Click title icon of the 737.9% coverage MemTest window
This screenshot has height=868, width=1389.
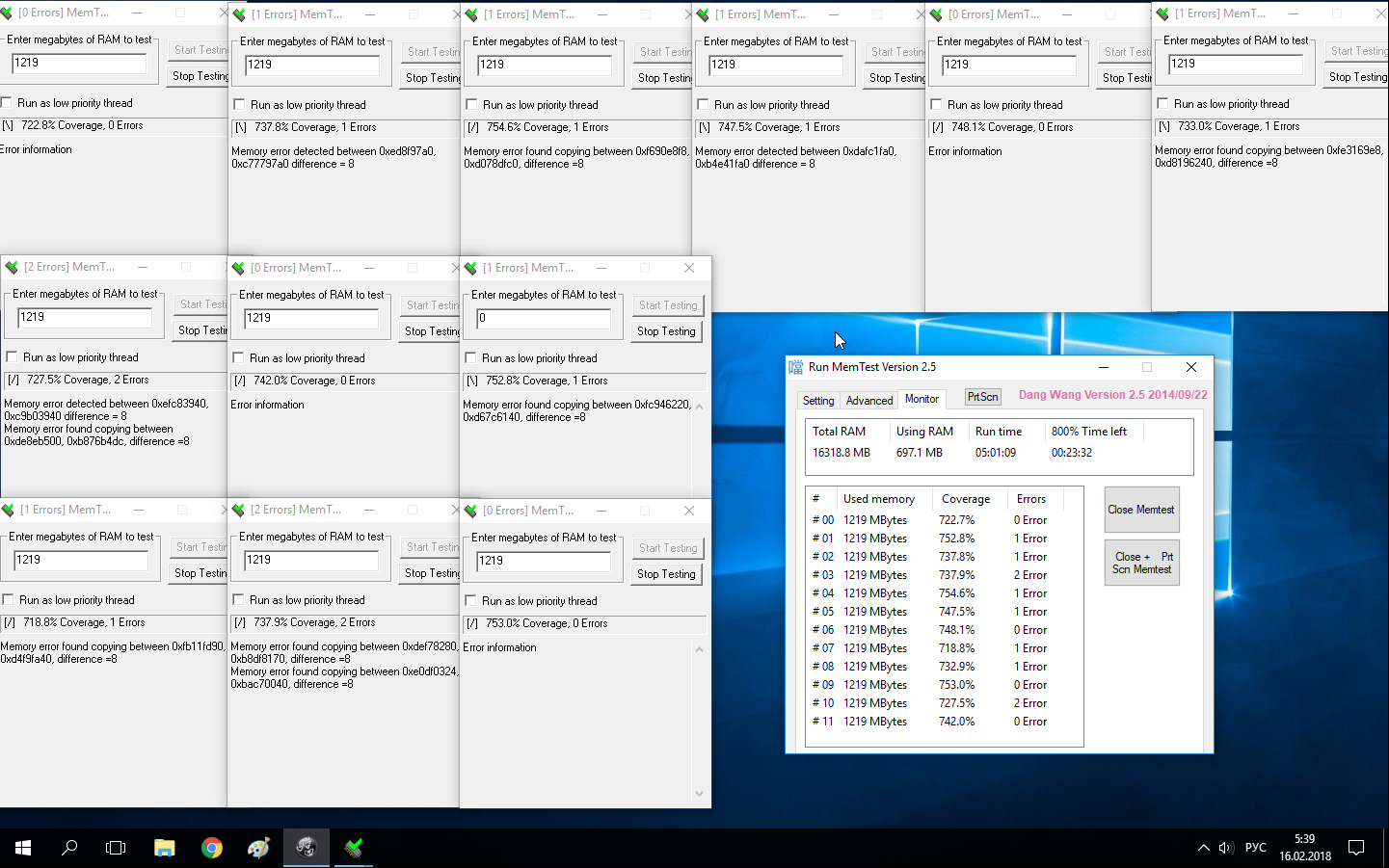[x=239, y=510]
